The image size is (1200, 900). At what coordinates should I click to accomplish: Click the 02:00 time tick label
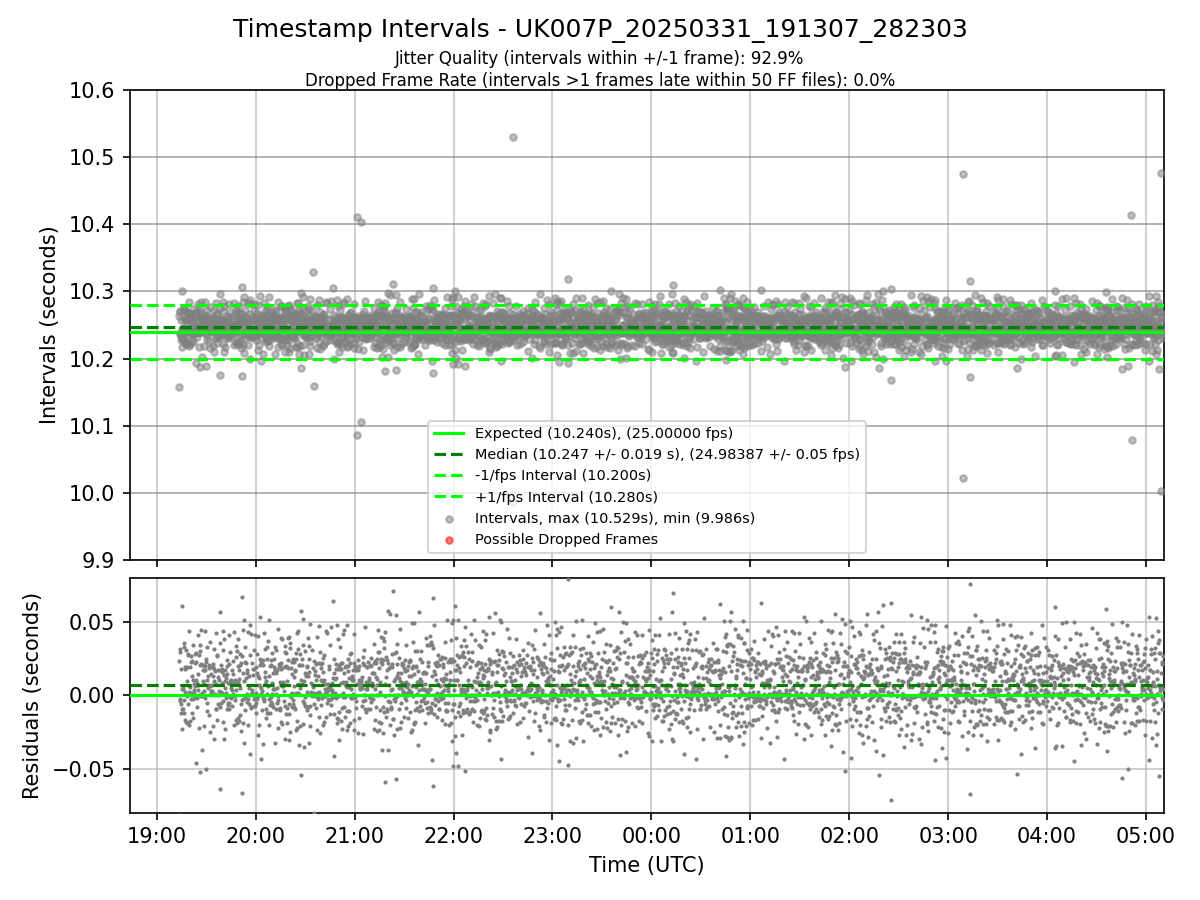point(849,834)
